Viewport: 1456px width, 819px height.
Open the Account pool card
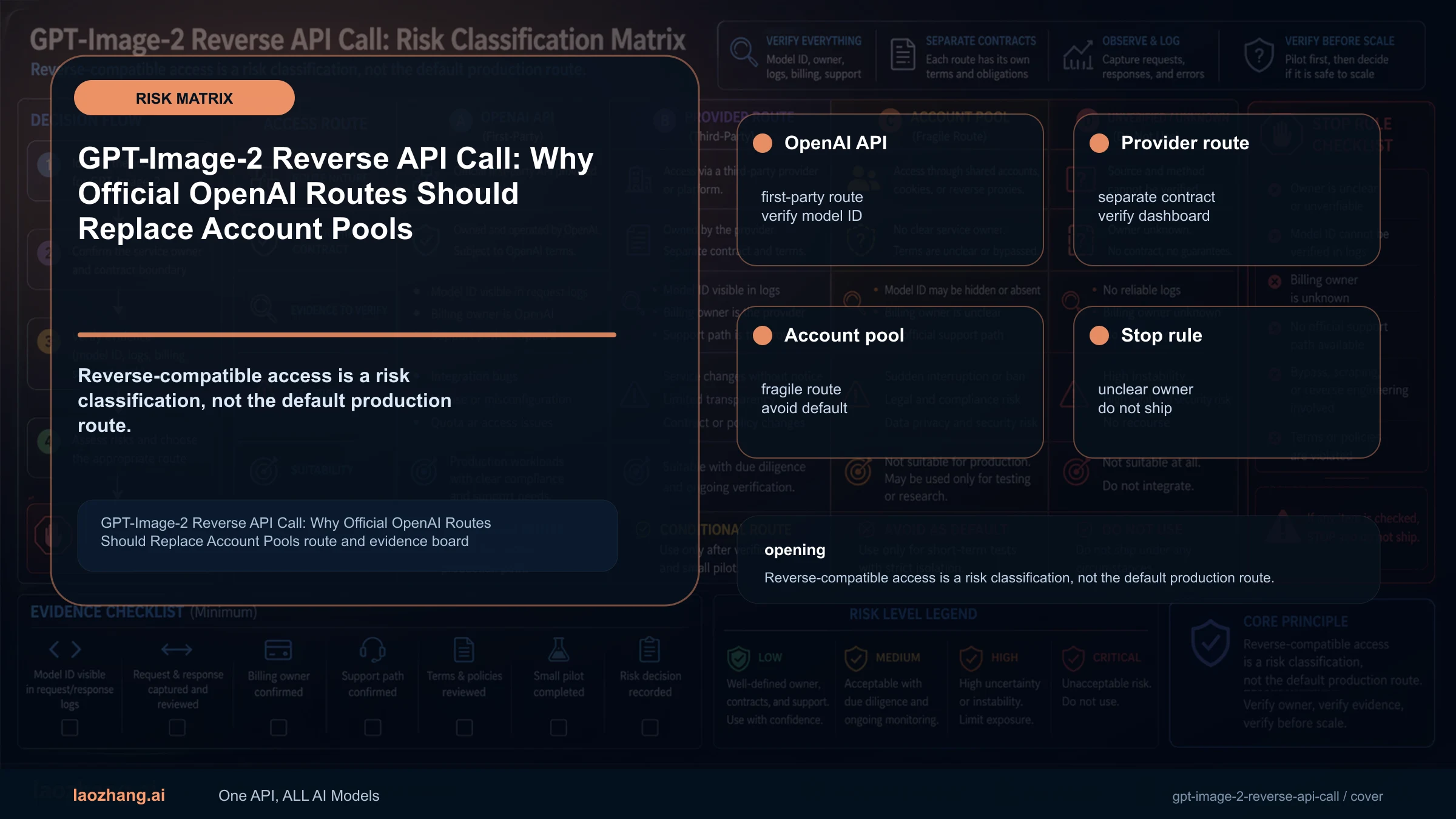pyautogui.click(x=890, y=382)
